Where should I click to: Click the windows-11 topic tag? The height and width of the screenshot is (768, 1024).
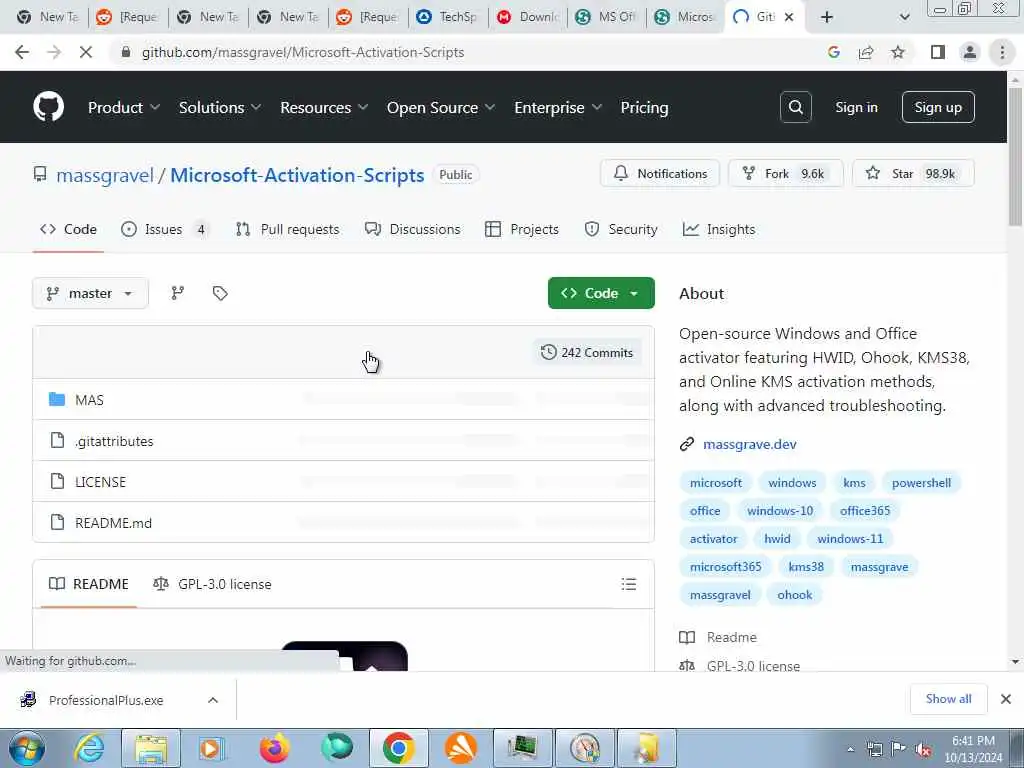[x=850, y=539]
